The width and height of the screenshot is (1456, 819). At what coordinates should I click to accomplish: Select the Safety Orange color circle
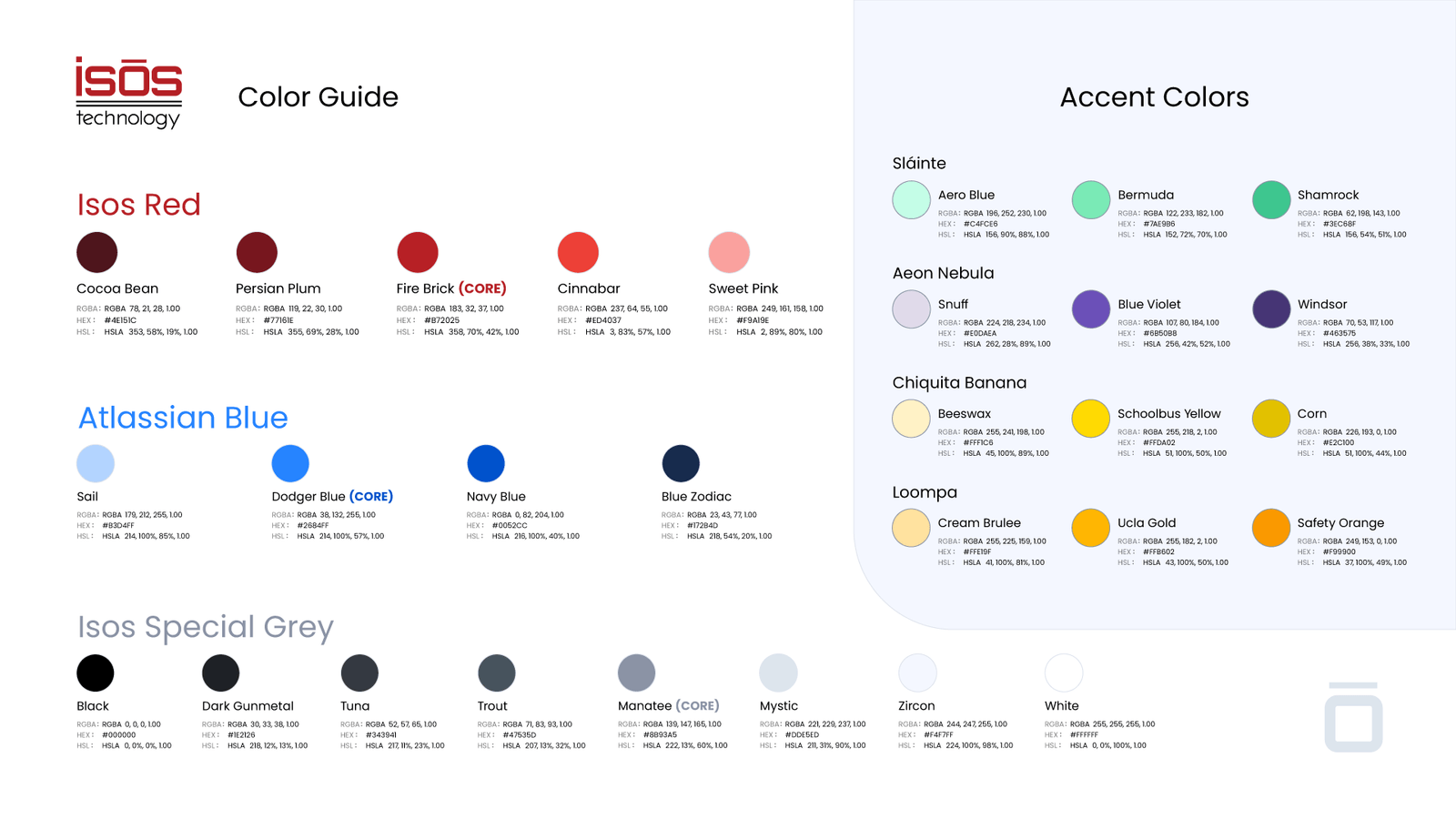[x=1271, y=528]
